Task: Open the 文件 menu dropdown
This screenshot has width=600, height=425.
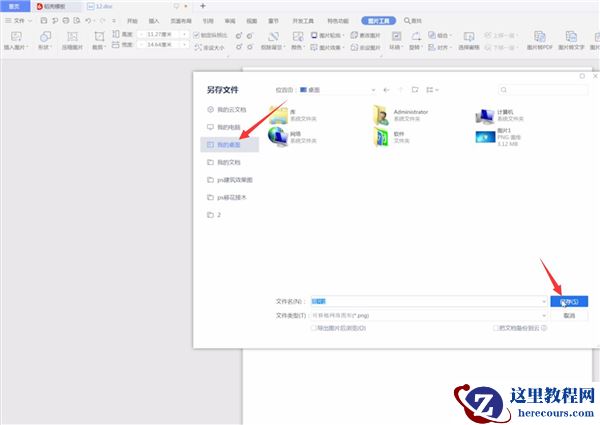Action: click(x=18, y=21)
